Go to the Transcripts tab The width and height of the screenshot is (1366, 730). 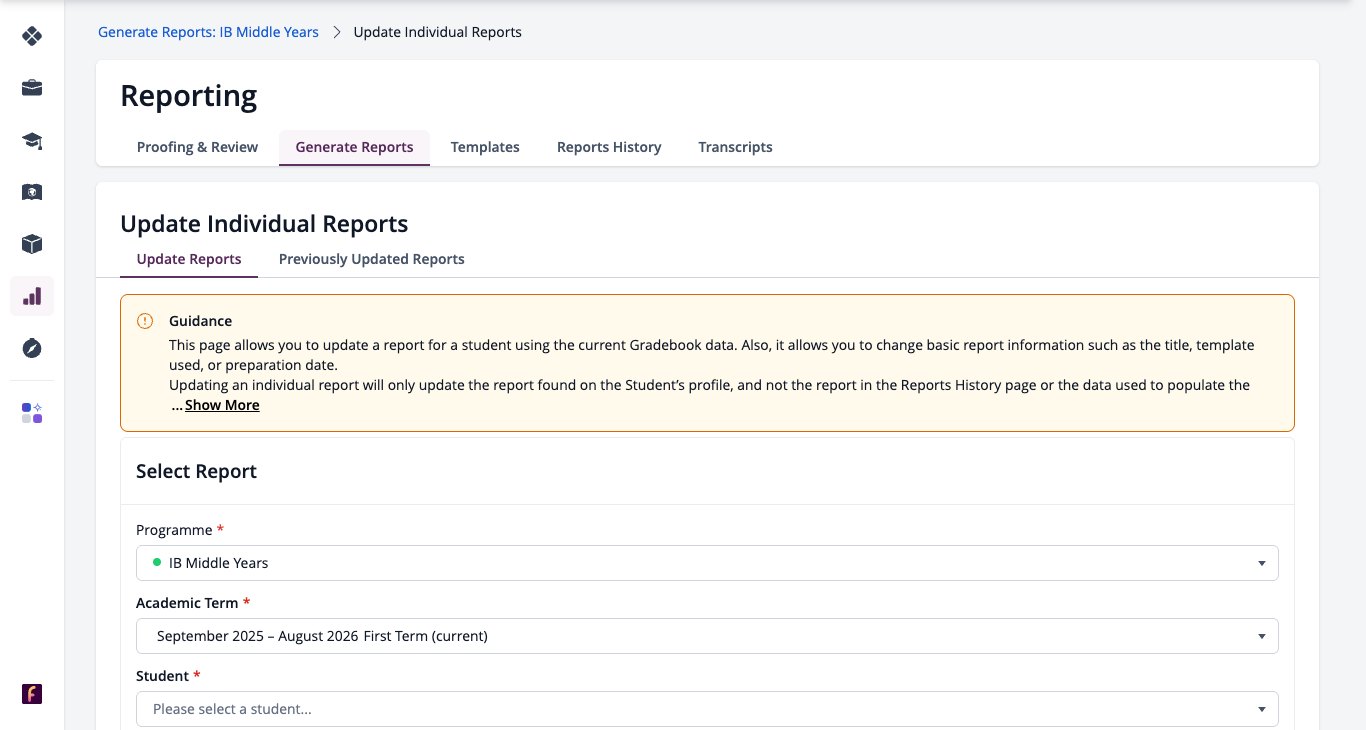735,147
